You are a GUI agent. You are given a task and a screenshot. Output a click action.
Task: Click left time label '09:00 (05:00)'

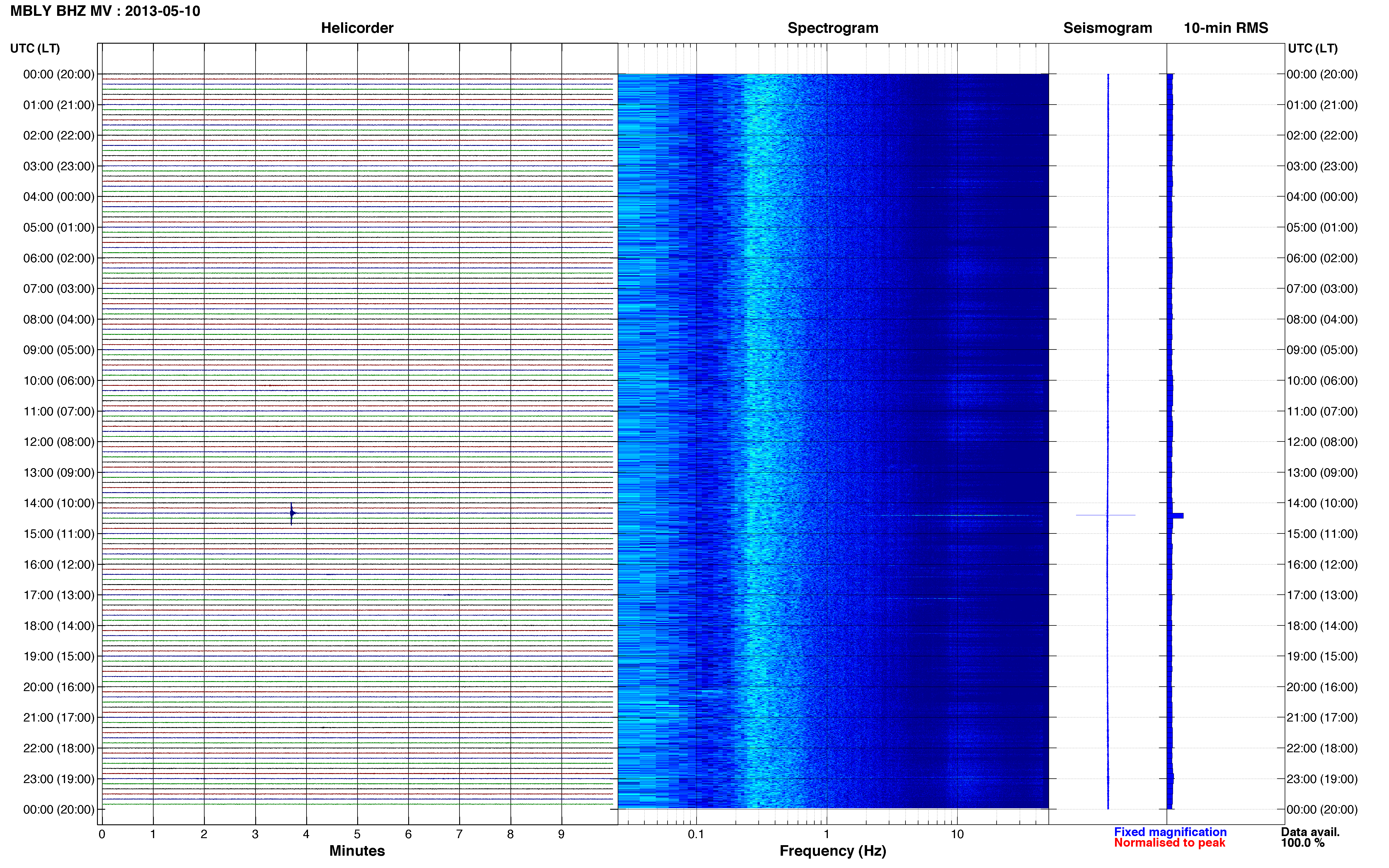click(x=59, y=349)
